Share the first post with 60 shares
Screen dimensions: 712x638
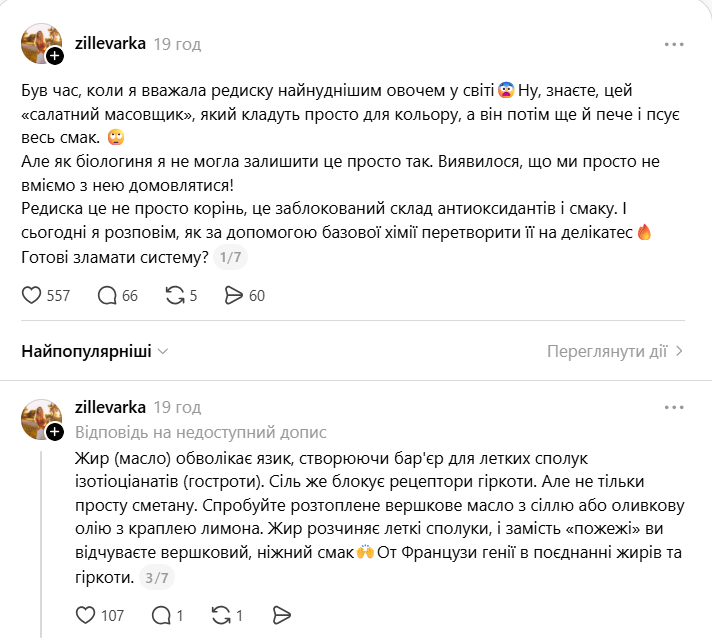(x=234, y=295)
